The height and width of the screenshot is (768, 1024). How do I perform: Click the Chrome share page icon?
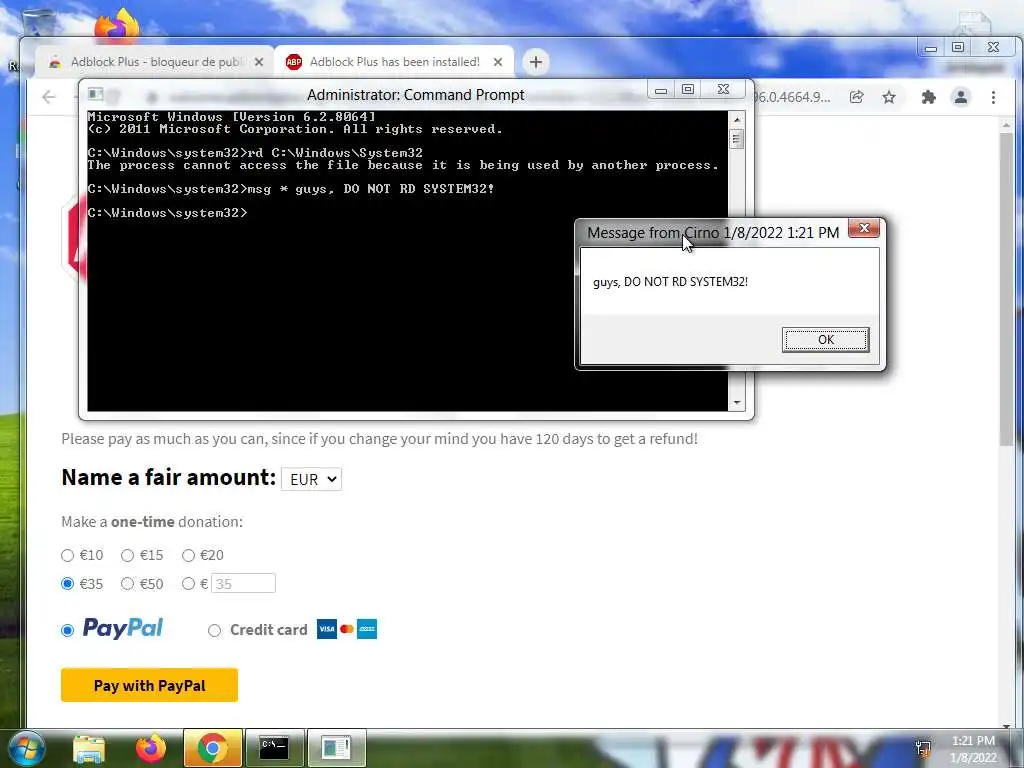click(x=856, y=97)
